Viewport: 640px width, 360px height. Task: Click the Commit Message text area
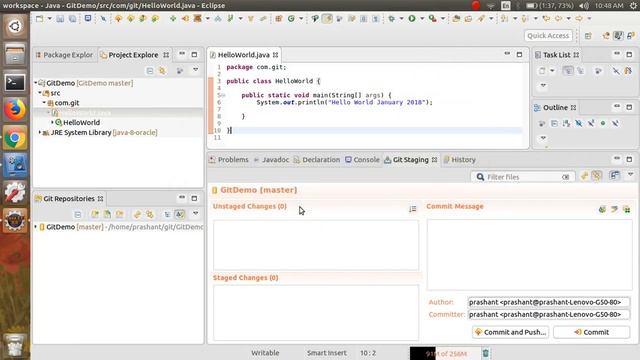tap(529, 254)
